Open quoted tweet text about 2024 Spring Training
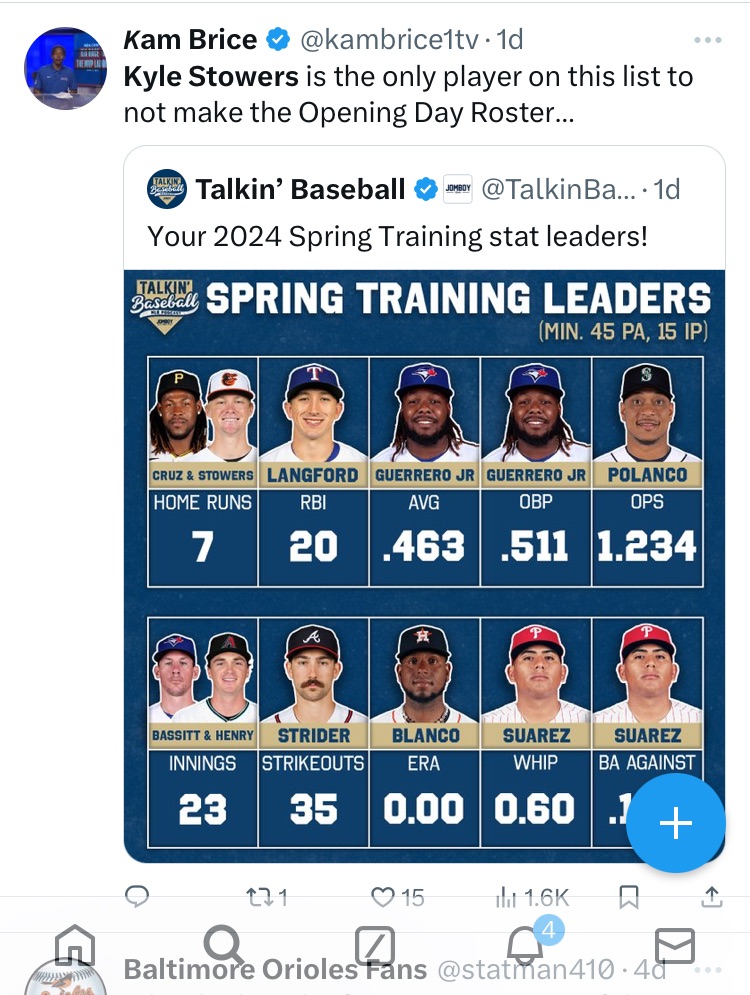The height and width of the screenshot is (995, 750). (397, 236)
